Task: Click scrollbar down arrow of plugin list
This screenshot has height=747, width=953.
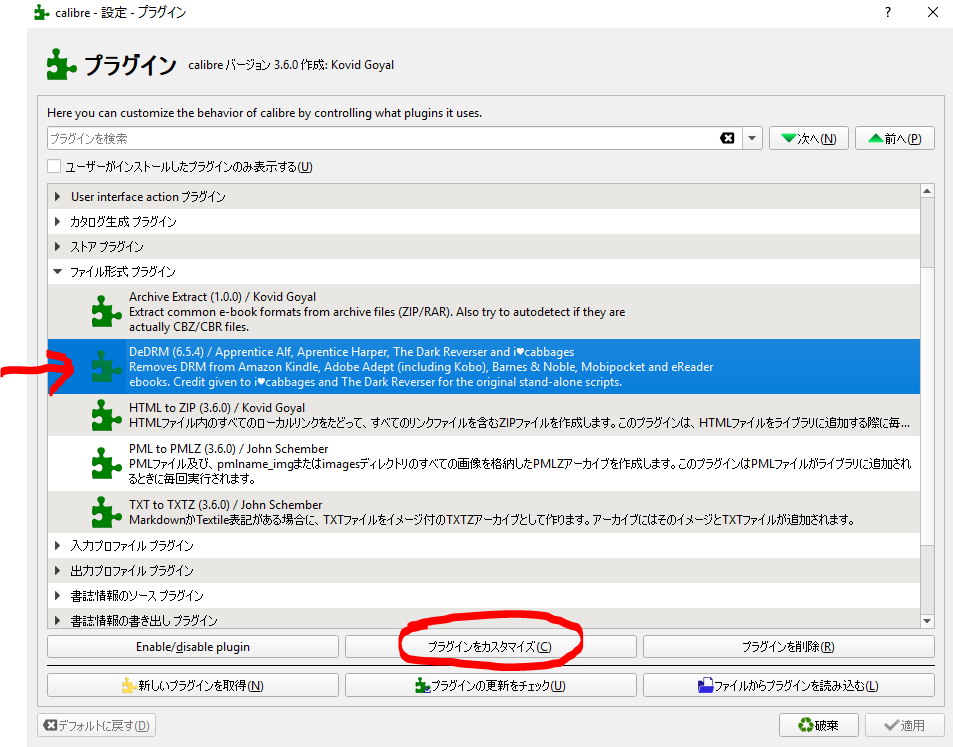Action: [x=927, y=621]
